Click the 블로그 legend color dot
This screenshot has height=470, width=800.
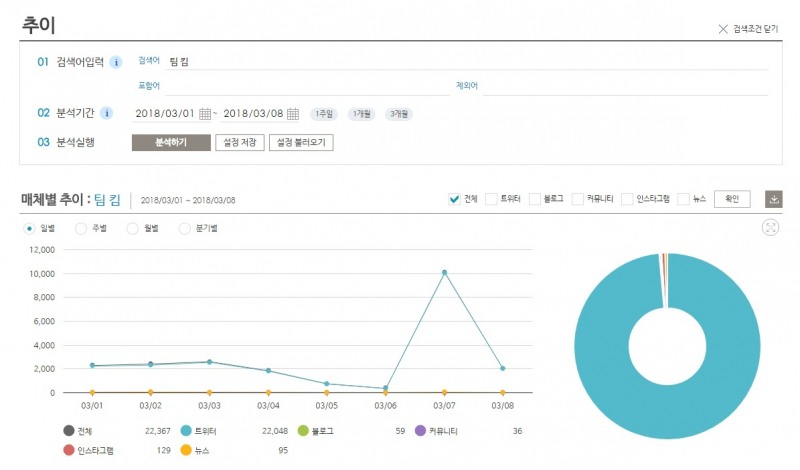pyautogui.click(x=303, y=431)
